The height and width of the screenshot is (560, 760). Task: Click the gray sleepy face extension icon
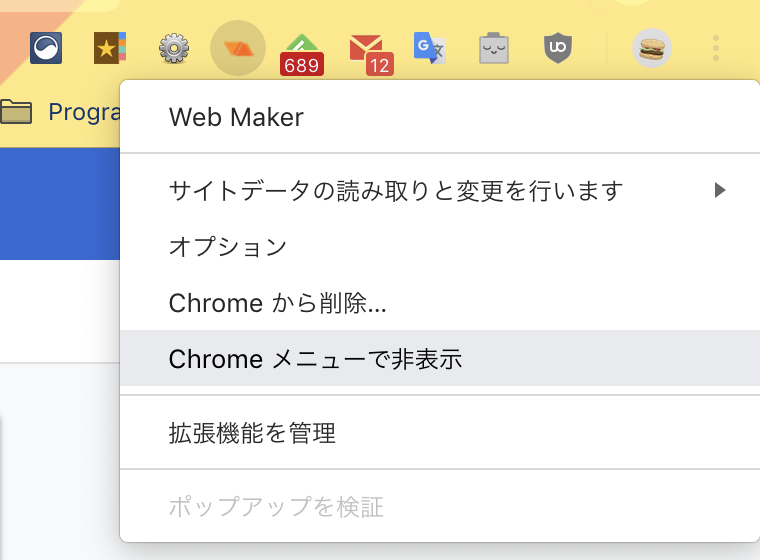[494, 48]
